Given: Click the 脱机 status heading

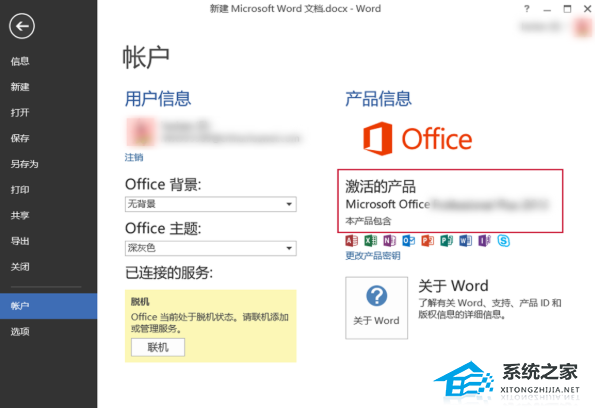Looking at the screenshot, I should [140, 302].
